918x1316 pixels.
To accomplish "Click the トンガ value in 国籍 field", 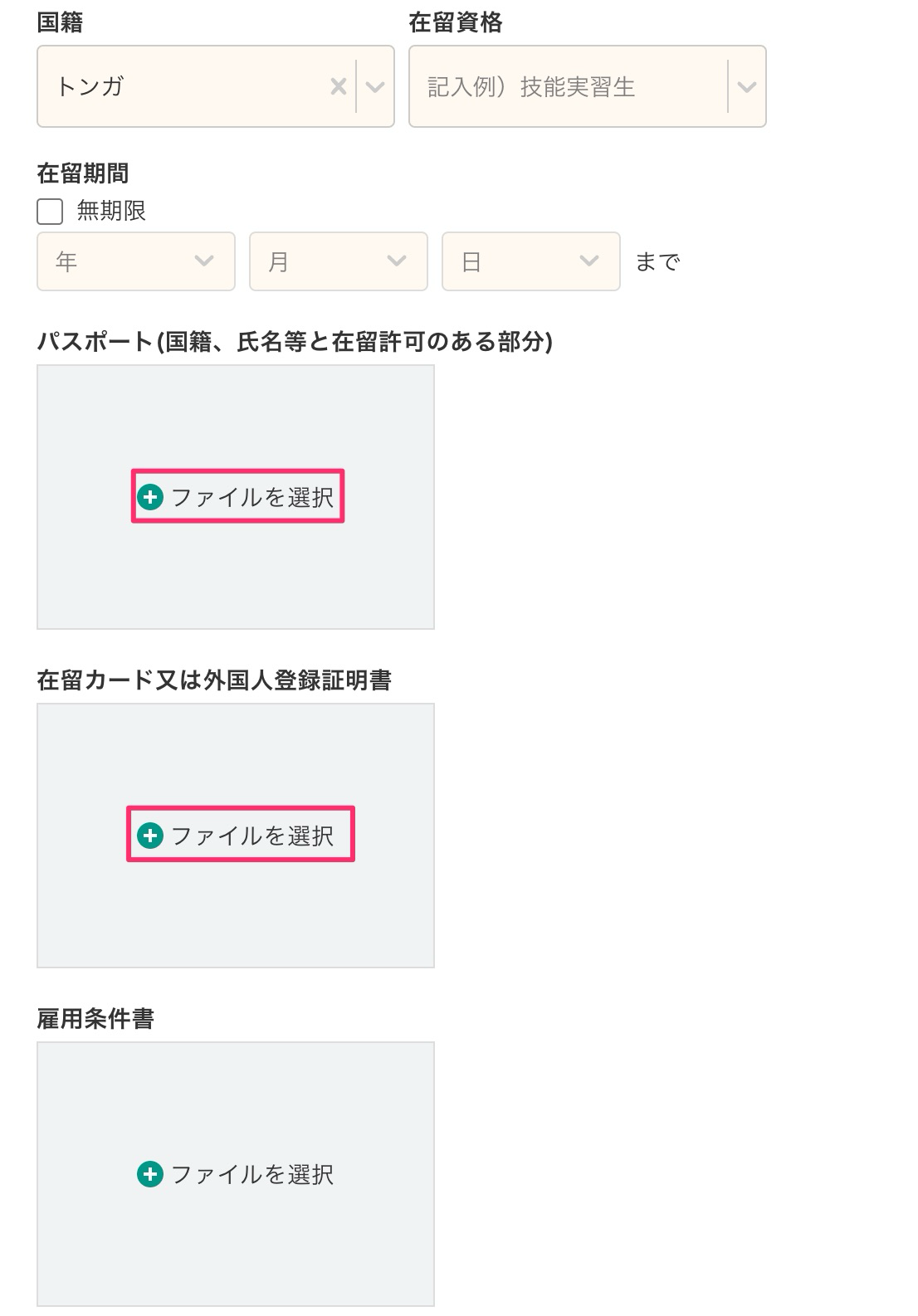I will 90,86.
